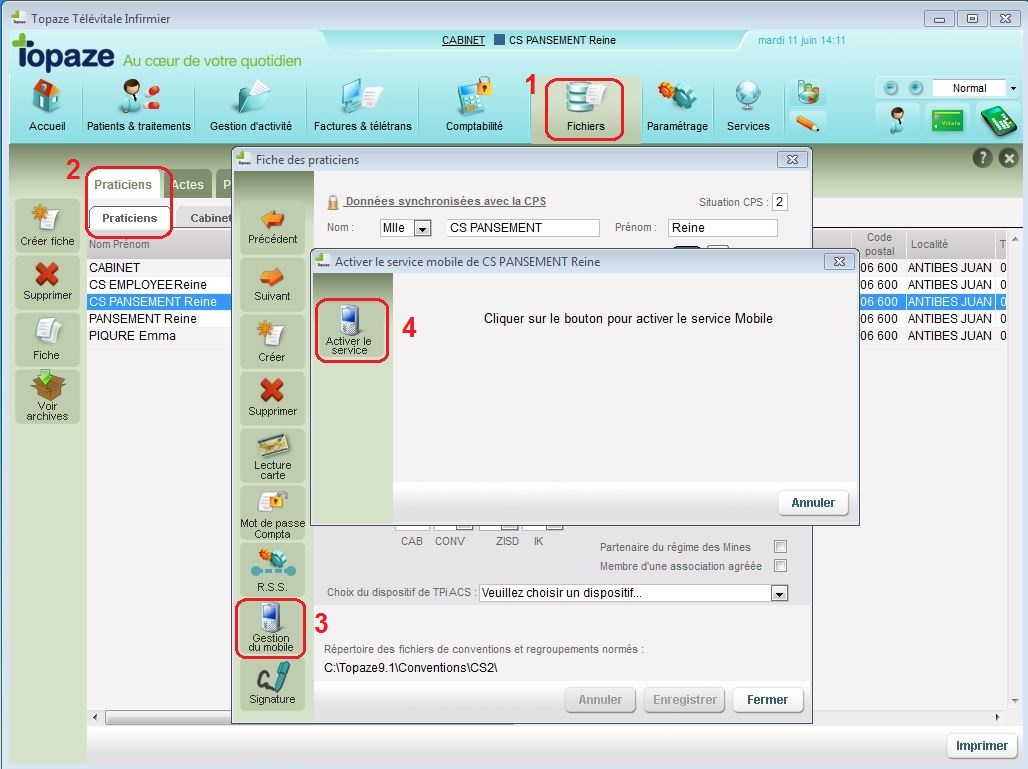Click the Nom field CS PANSEMENT
The height and width of the screenshot is (769, 1028).
pos(523,227)
